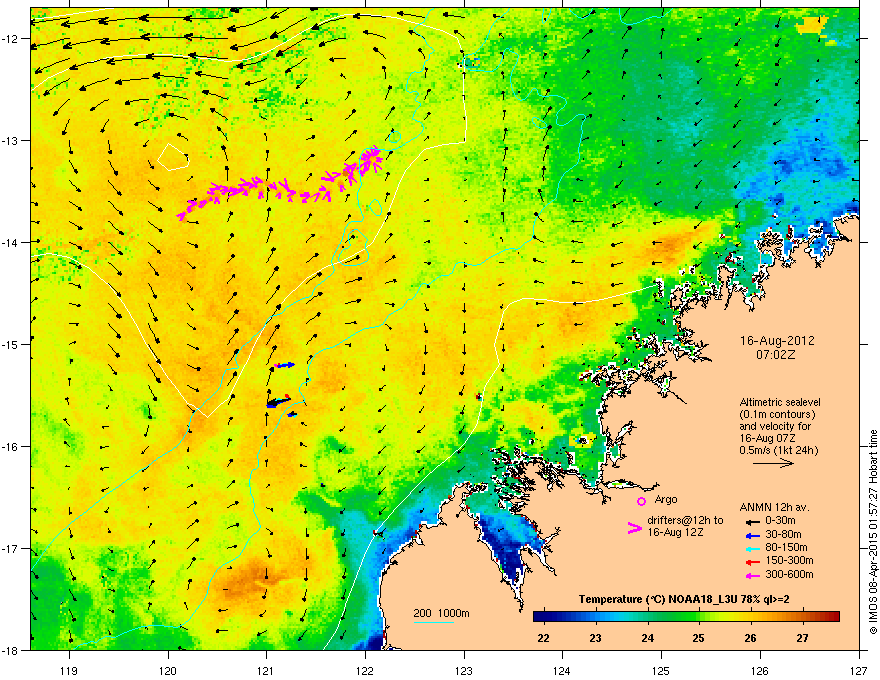Select the '150-300m' depth label
Image resolution: width=880 pixels, height=680 pixels.
point(789,560)
